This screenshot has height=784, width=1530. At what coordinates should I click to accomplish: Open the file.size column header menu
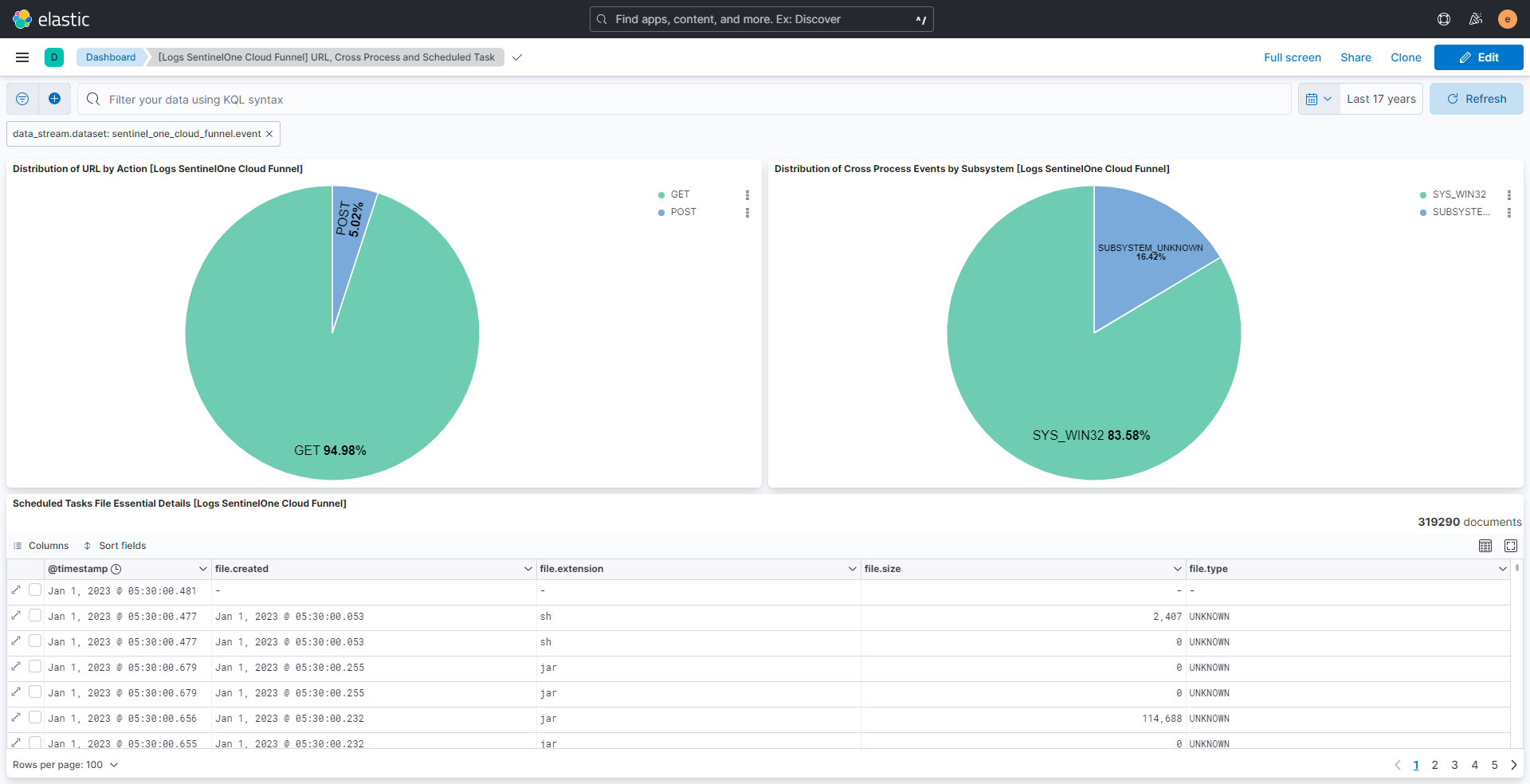pos(1177,569)
